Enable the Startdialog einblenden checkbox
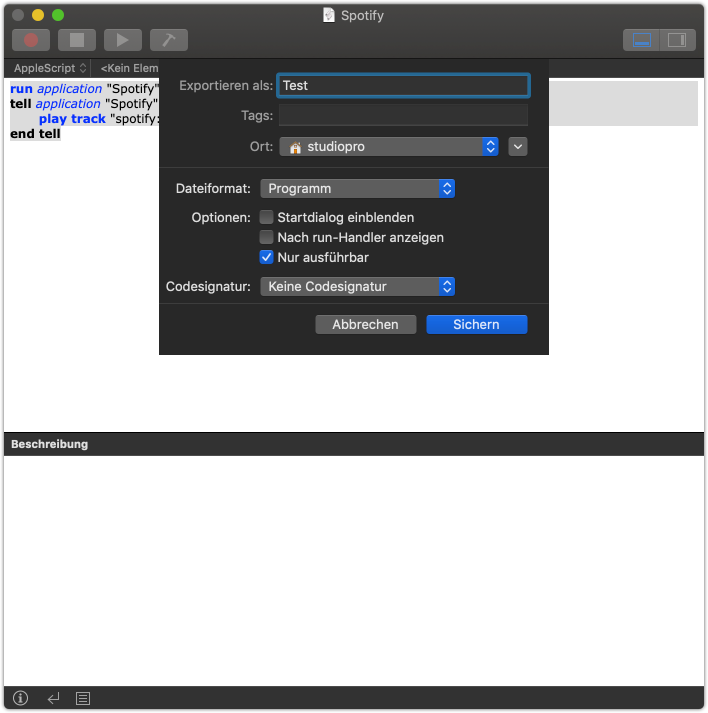 [267, 217]
